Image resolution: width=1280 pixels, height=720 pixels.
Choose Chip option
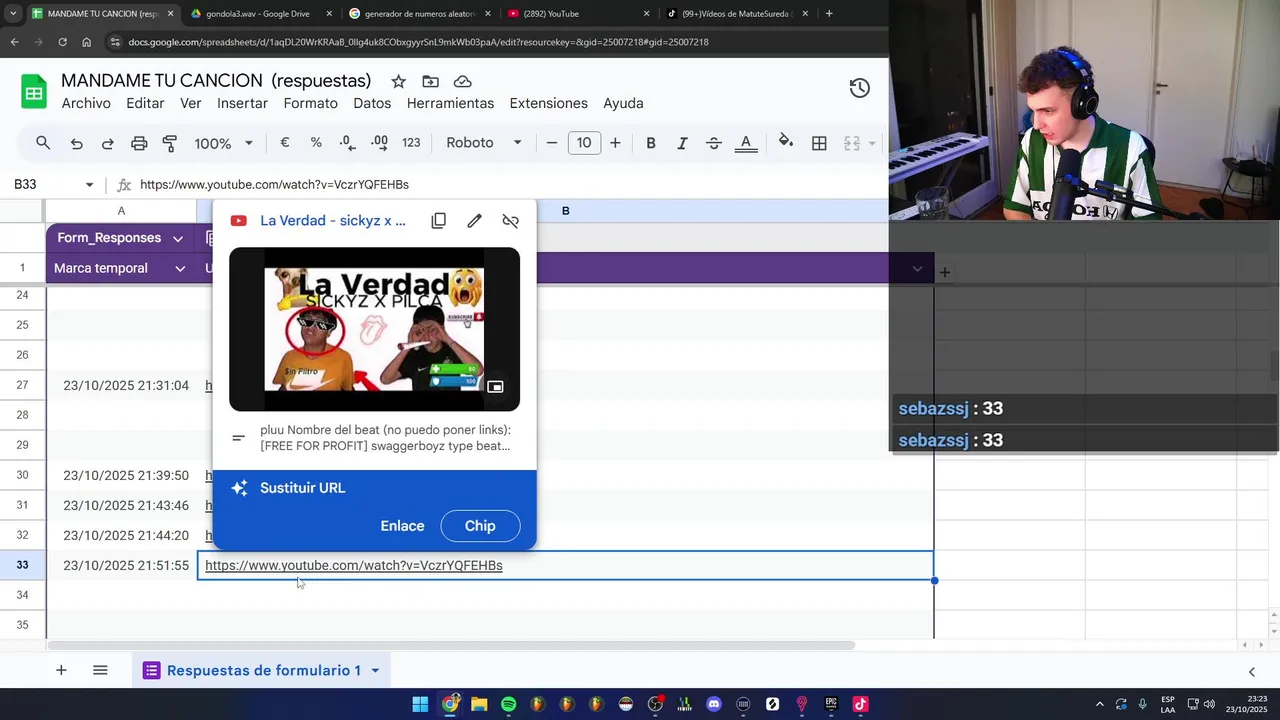tap(480, 526)
